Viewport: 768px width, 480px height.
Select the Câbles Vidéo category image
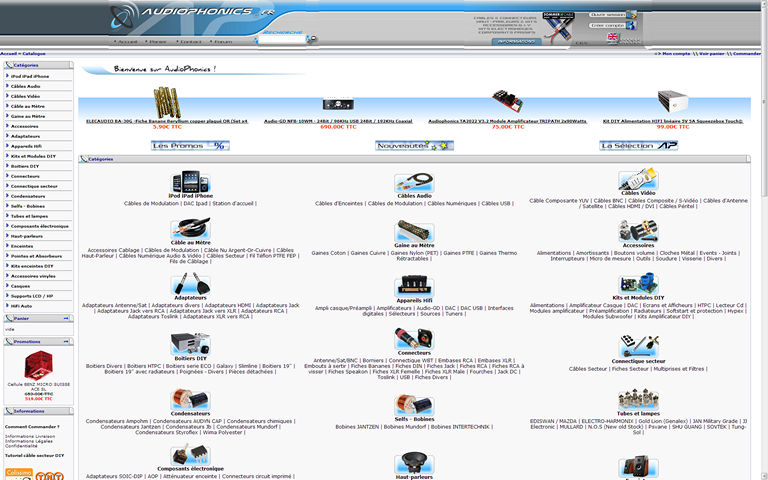pyautogui.click(x=638, y=181)
